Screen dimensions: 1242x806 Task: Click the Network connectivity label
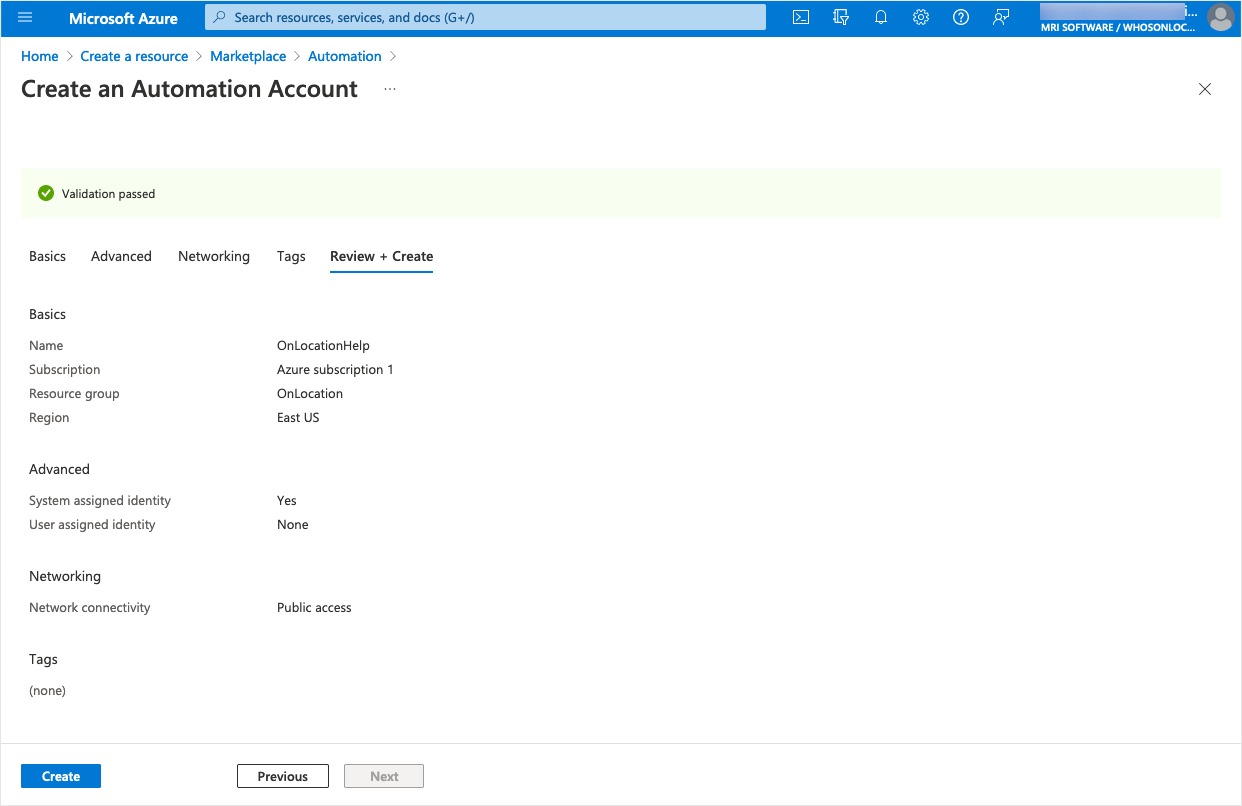pos(90,607)
